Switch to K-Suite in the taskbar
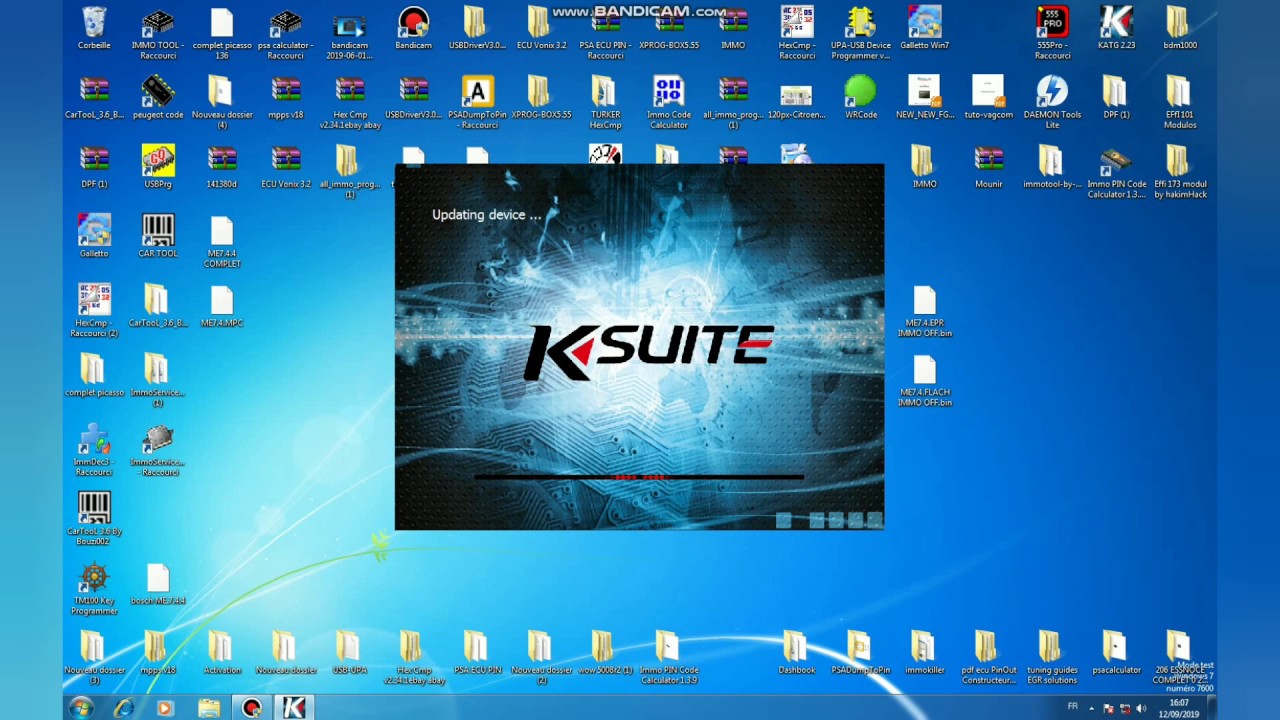This screenshot has width=1280, height=720. click(293, 708)
